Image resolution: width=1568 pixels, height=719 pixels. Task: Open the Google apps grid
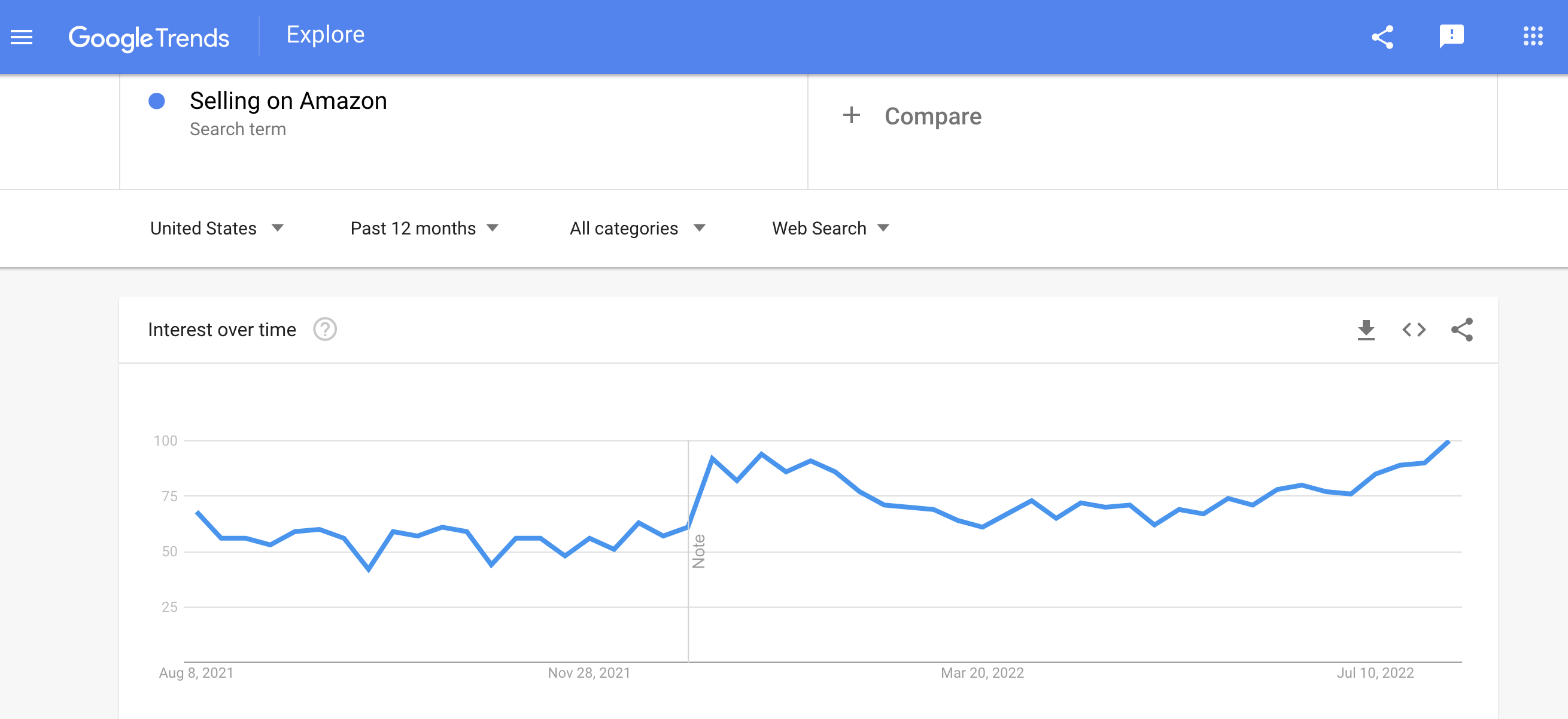[x=1533, y=36]
